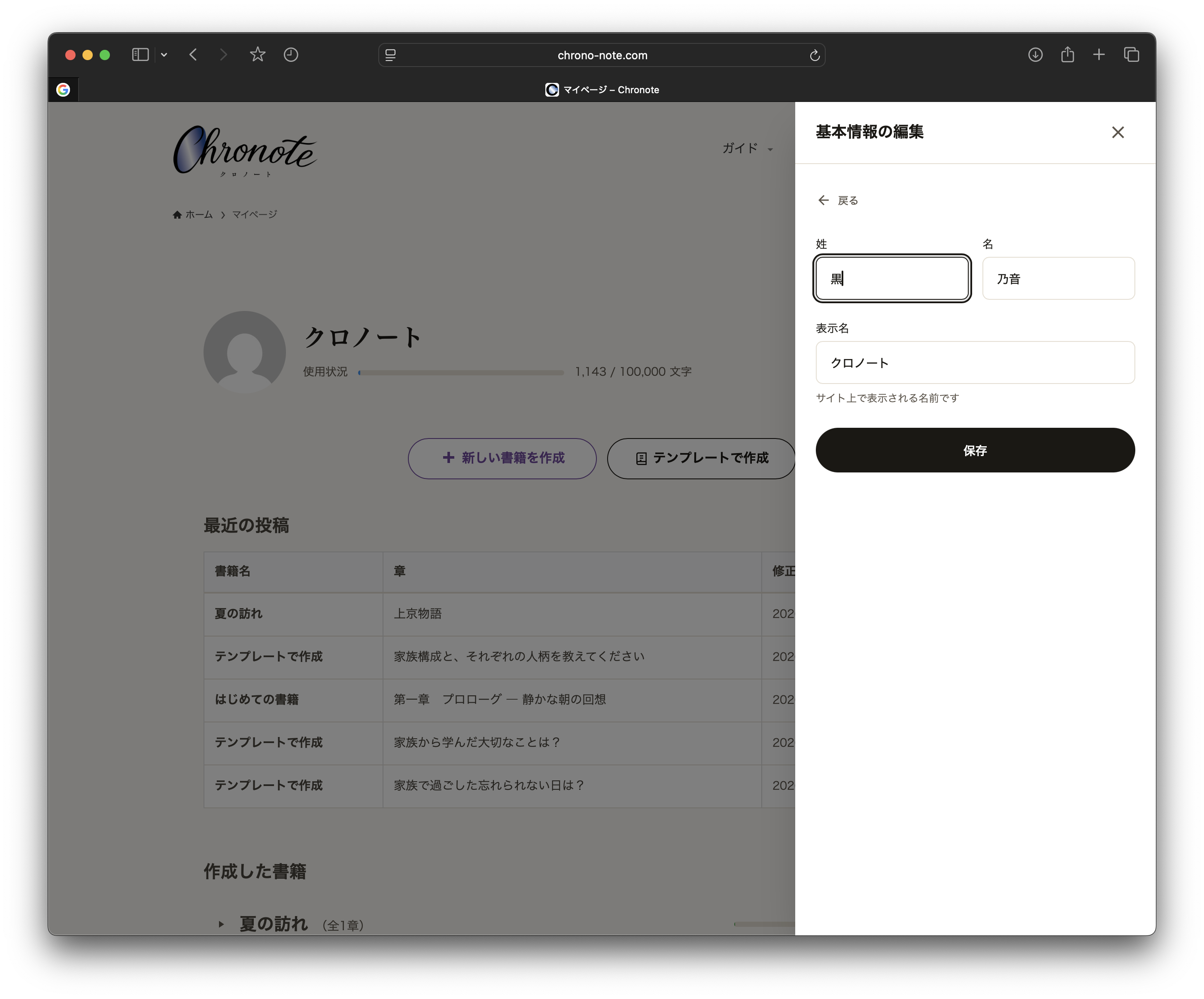Click the はじめての書籍 table cell
This screenshot has height=999, width=1204.
pyautogui.click(x=294, y=700)
